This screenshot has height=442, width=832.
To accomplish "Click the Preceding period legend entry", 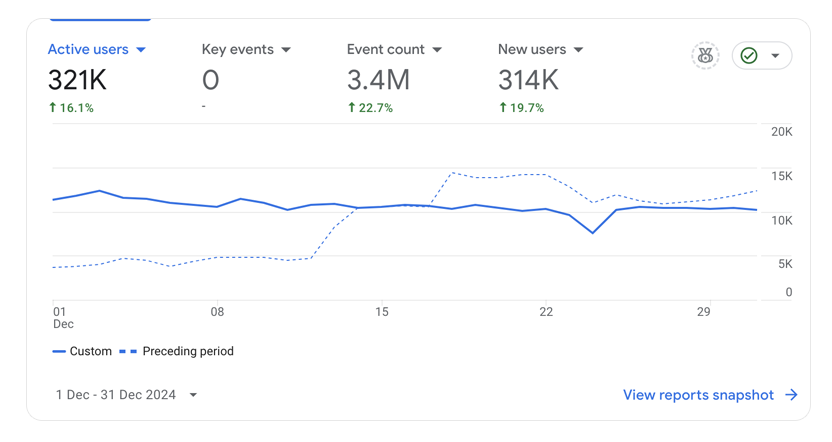I will pyautogui.click(x=177, y=351).
